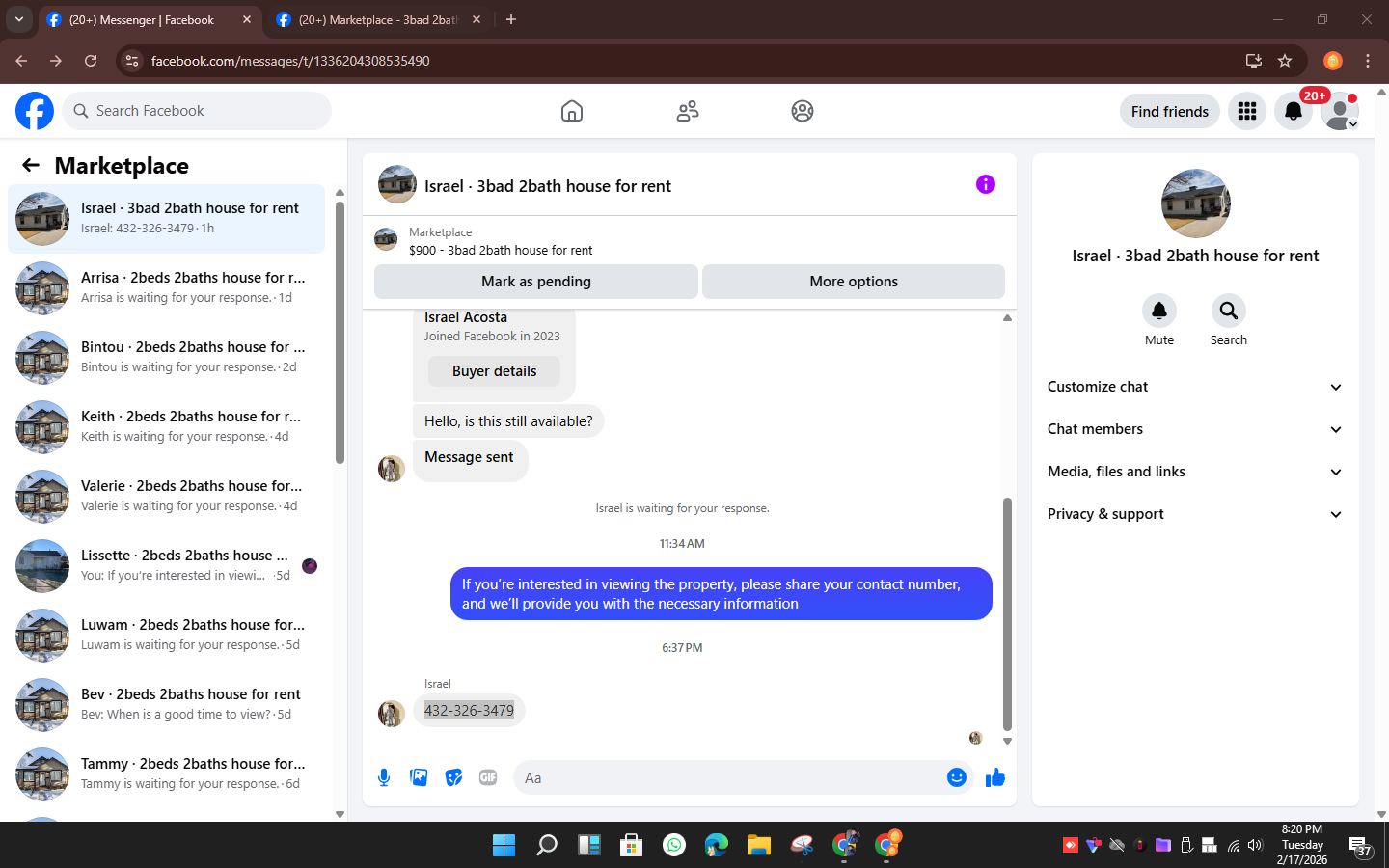The height and width of the screenshot is (868, 1389).
Task: Go to the Home feed icon
Action: click(x=572, y=111)
